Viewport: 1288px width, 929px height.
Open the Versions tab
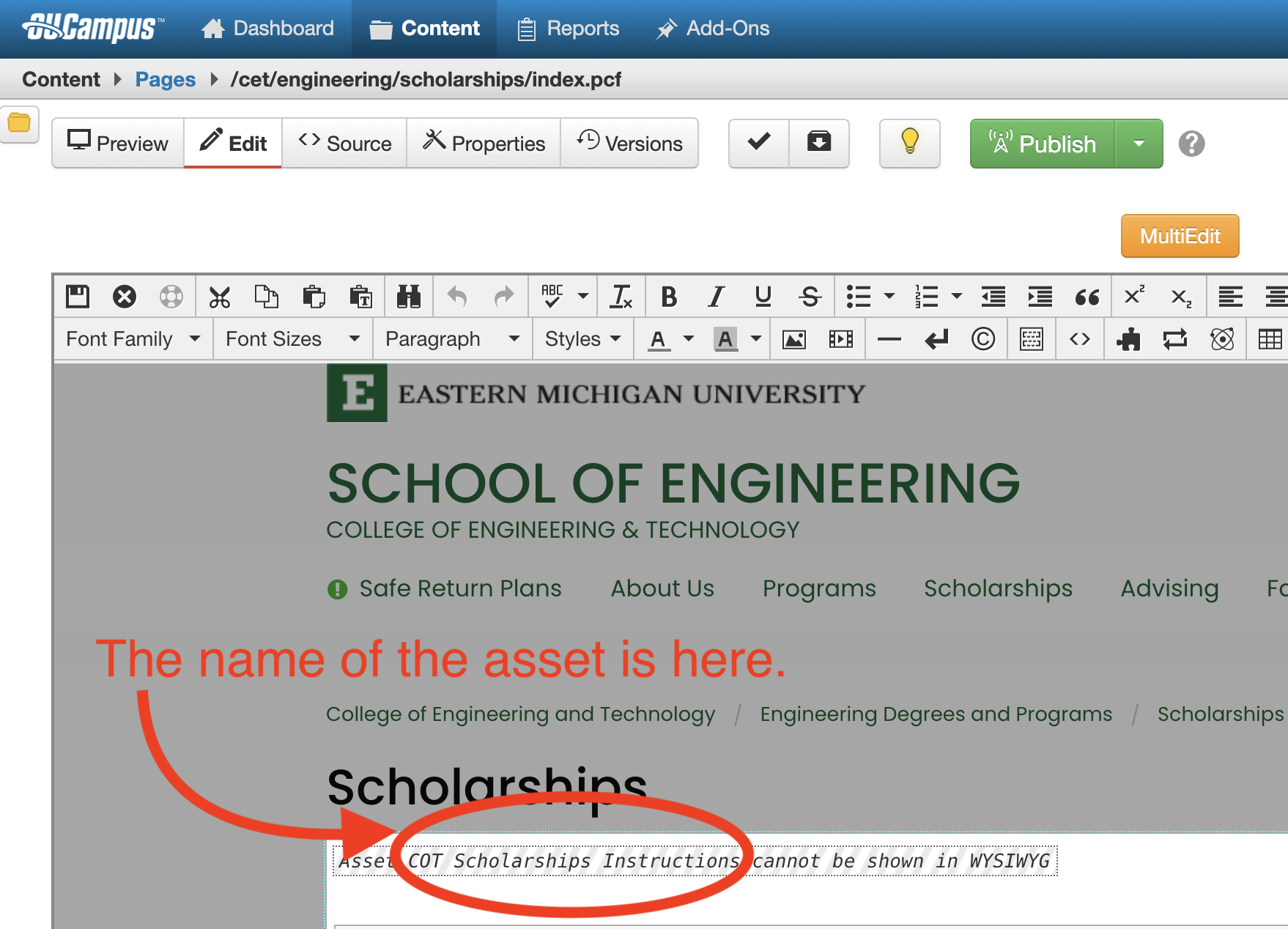pyautogui.click(x=629, y=143)
